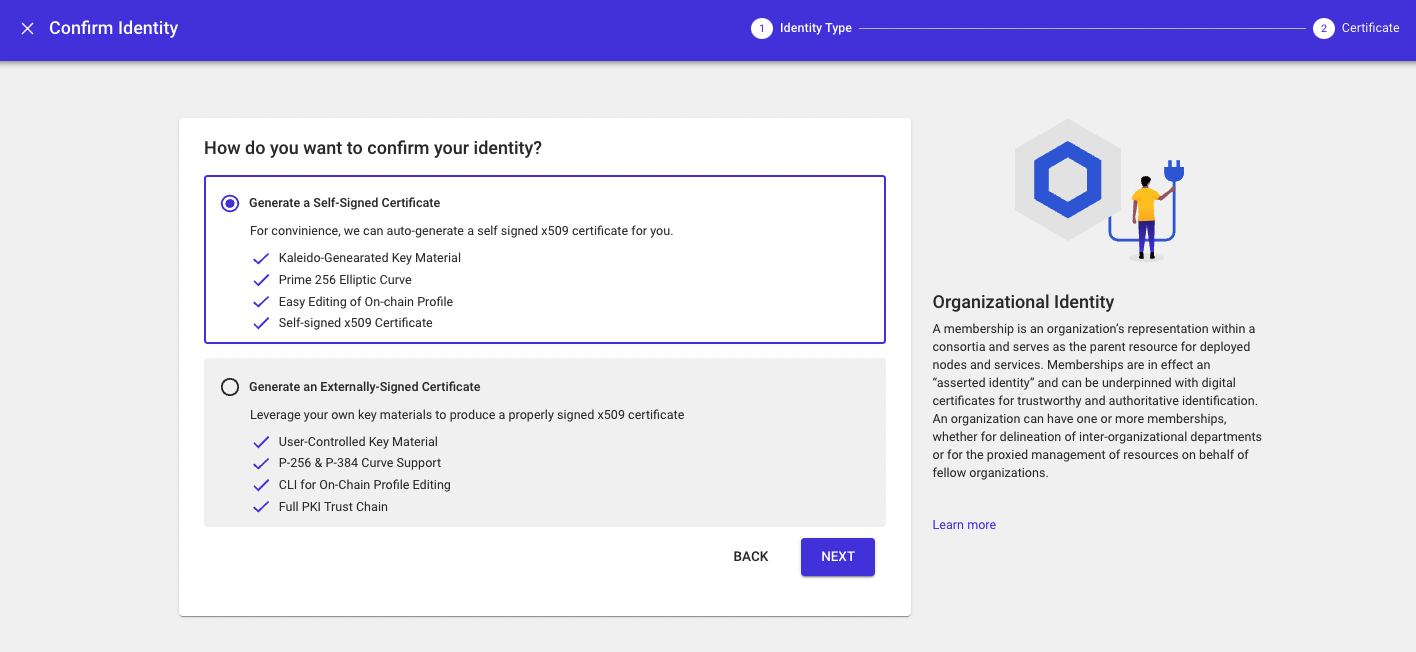Image resolution: width=1416 pixels, height=652 pixels.
Task: Click checkmark beside Self-signed x509 Certificate
Action: tap(261, 323)
